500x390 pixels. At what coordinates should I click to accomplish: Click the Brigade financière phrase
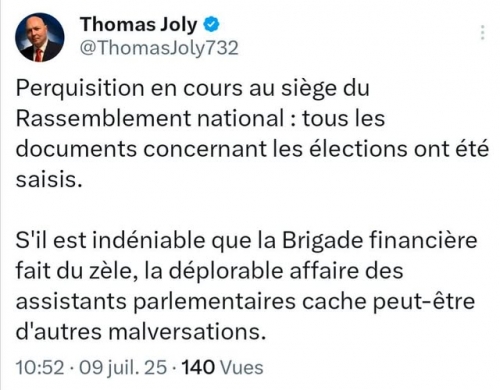(380, 241)
